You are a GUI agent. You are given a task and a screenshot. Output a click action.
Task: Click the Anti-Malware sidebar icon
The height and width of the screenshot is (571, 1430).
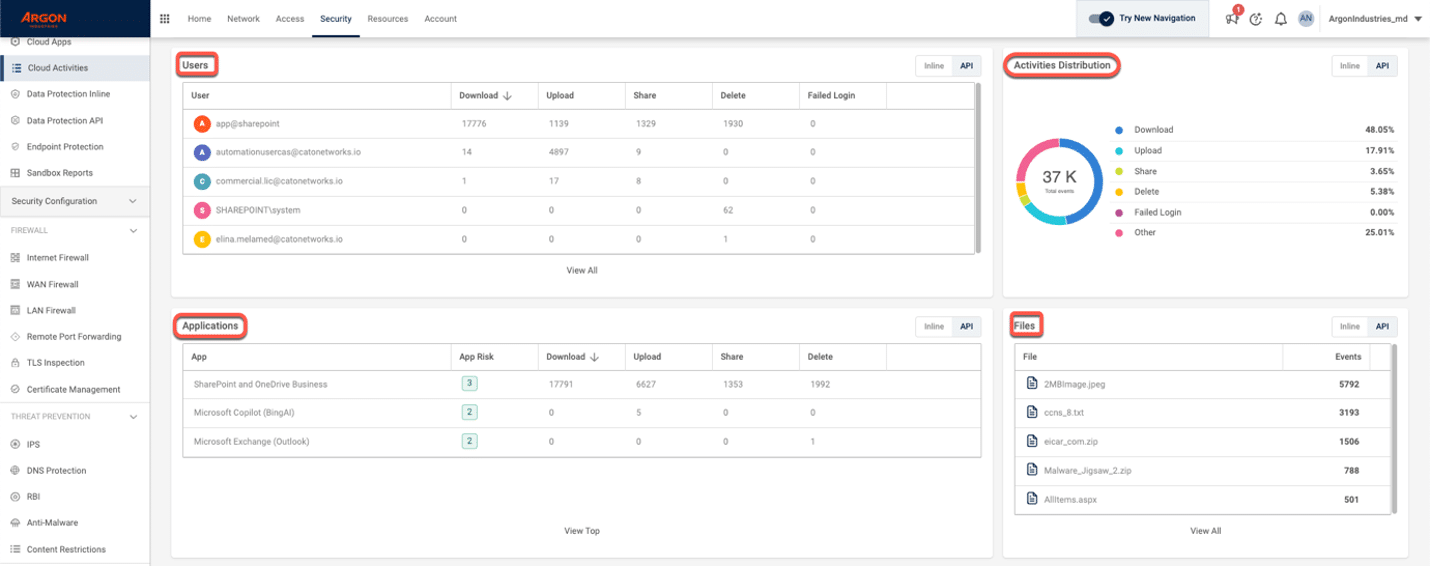[x=16, y=523]
